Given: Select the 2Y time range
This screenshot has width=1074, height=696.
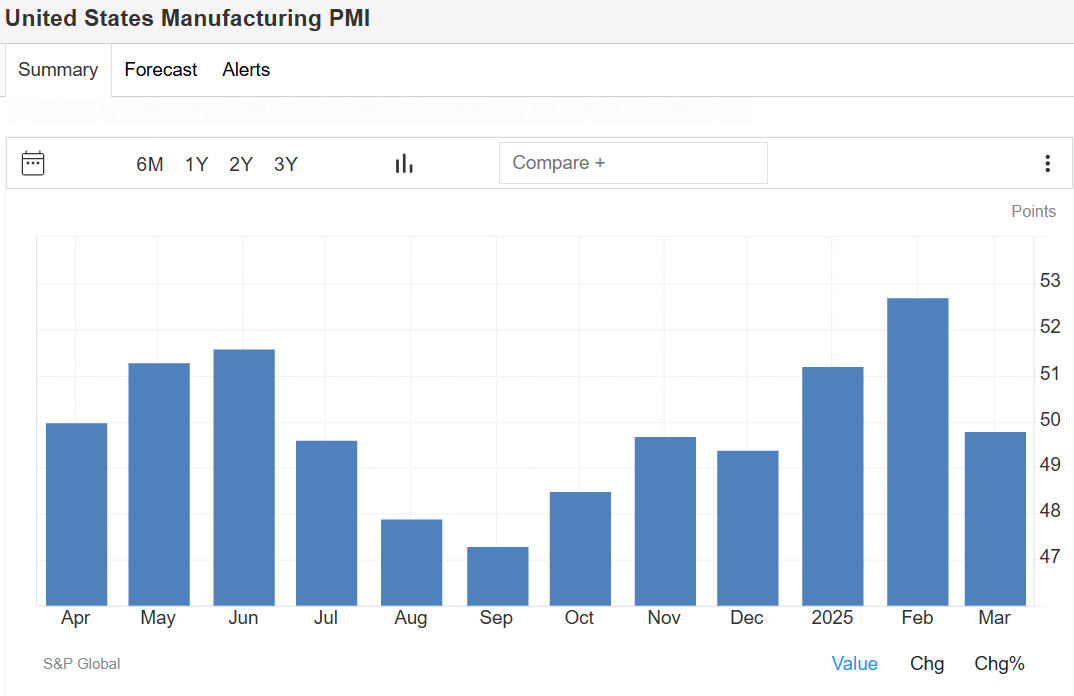Looking at the screenshot, I should coord(241,164).
